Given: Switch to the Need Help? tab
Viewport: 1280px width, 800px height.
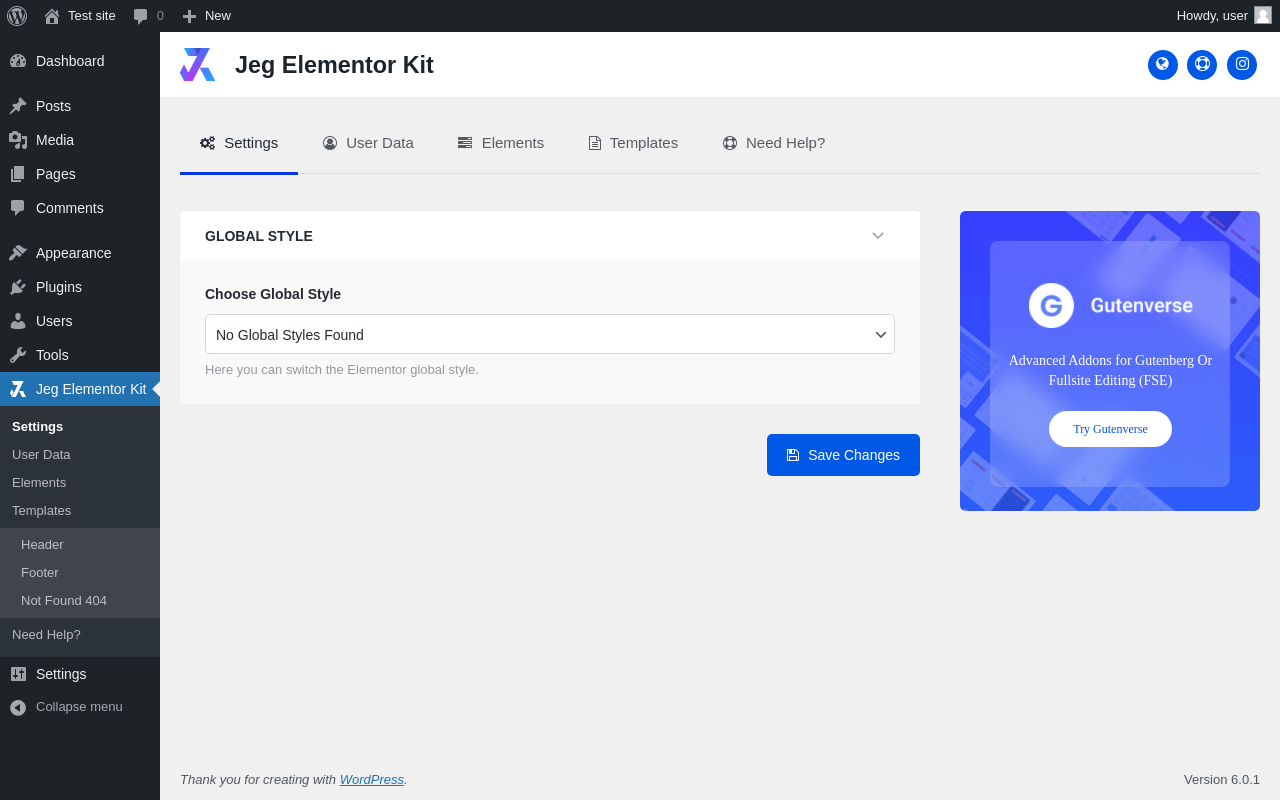Looking at the screenshot, I should point(774,143).
